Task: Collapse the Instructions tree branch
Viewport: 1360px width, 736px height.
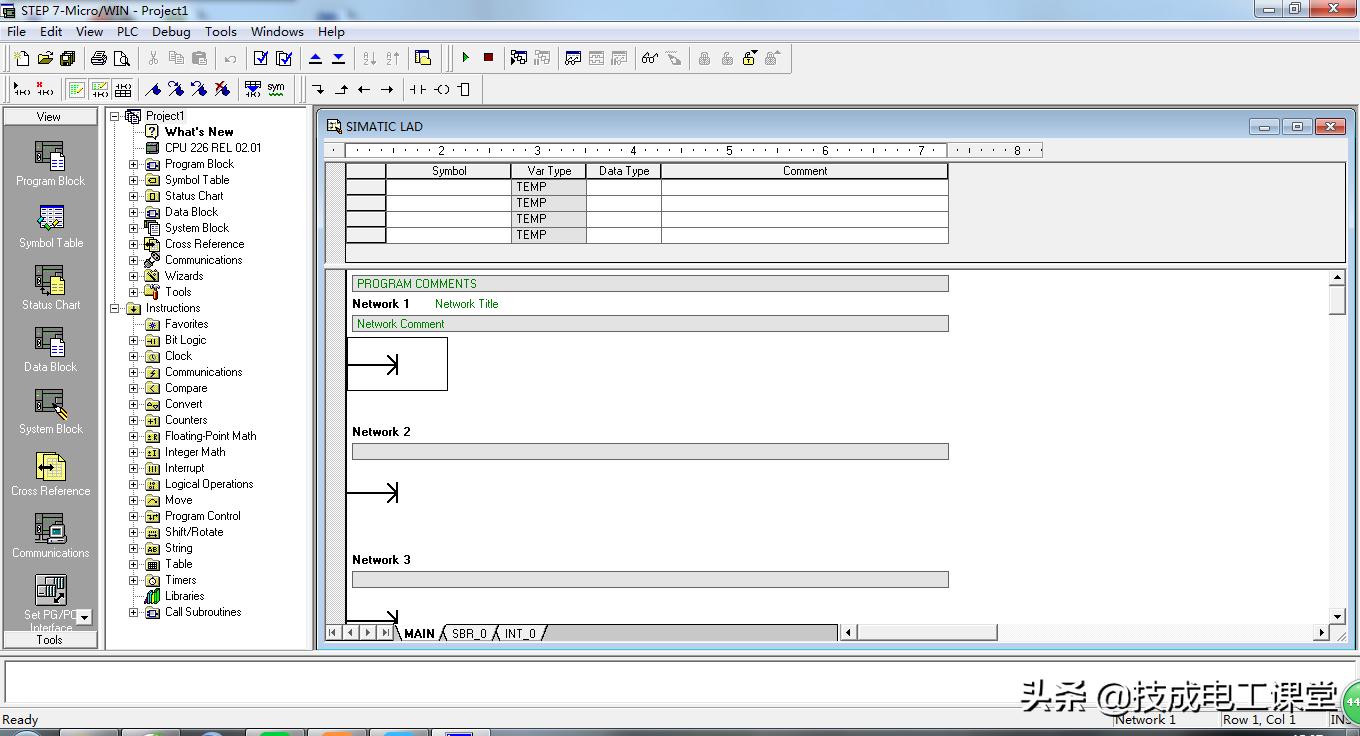Action: pos(115,308)
